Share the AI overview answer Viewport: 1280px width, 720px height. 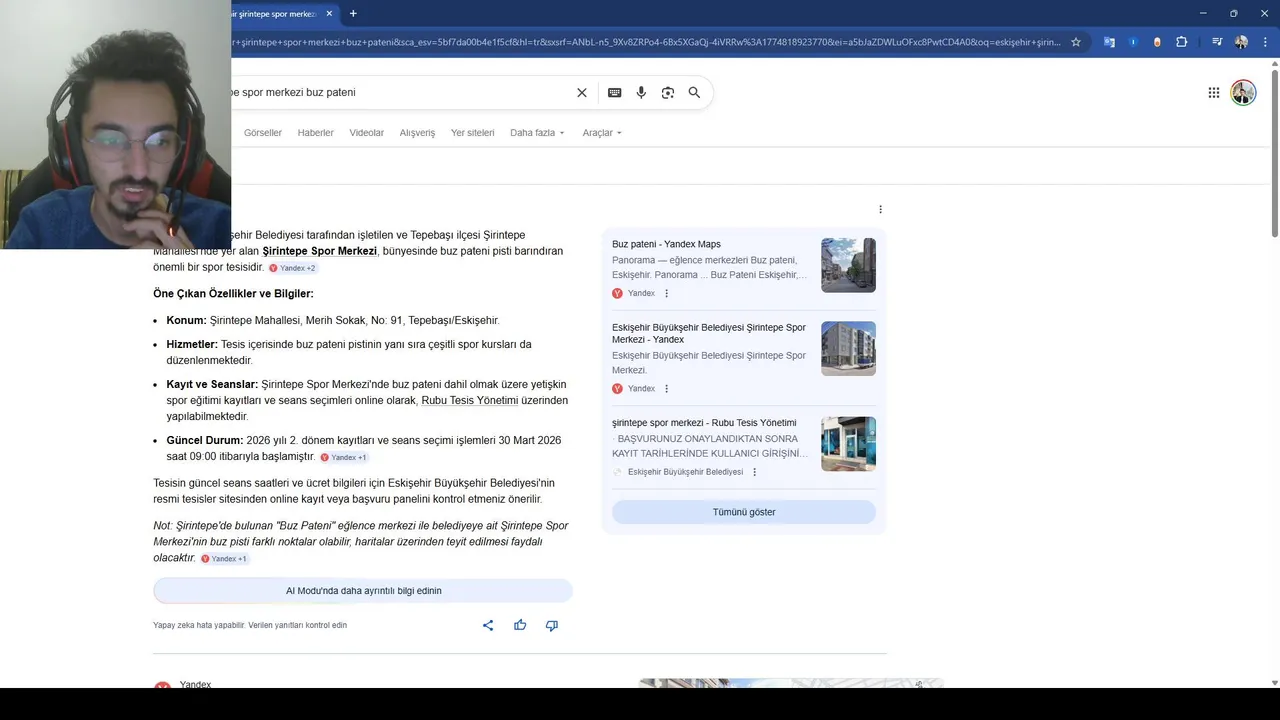click(488, 625)
